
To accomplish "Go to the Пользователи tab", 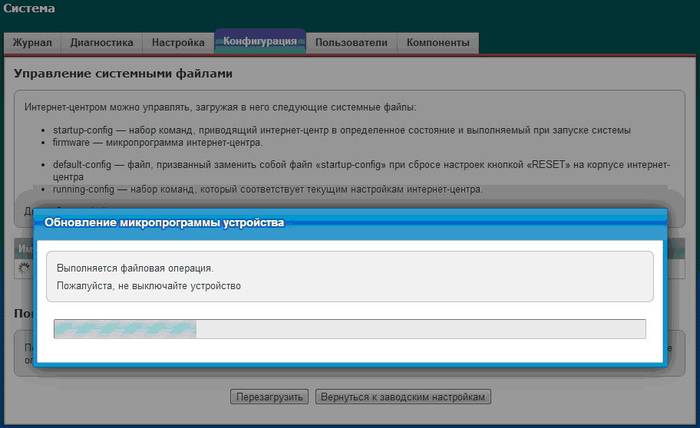I will pos(351,43).
